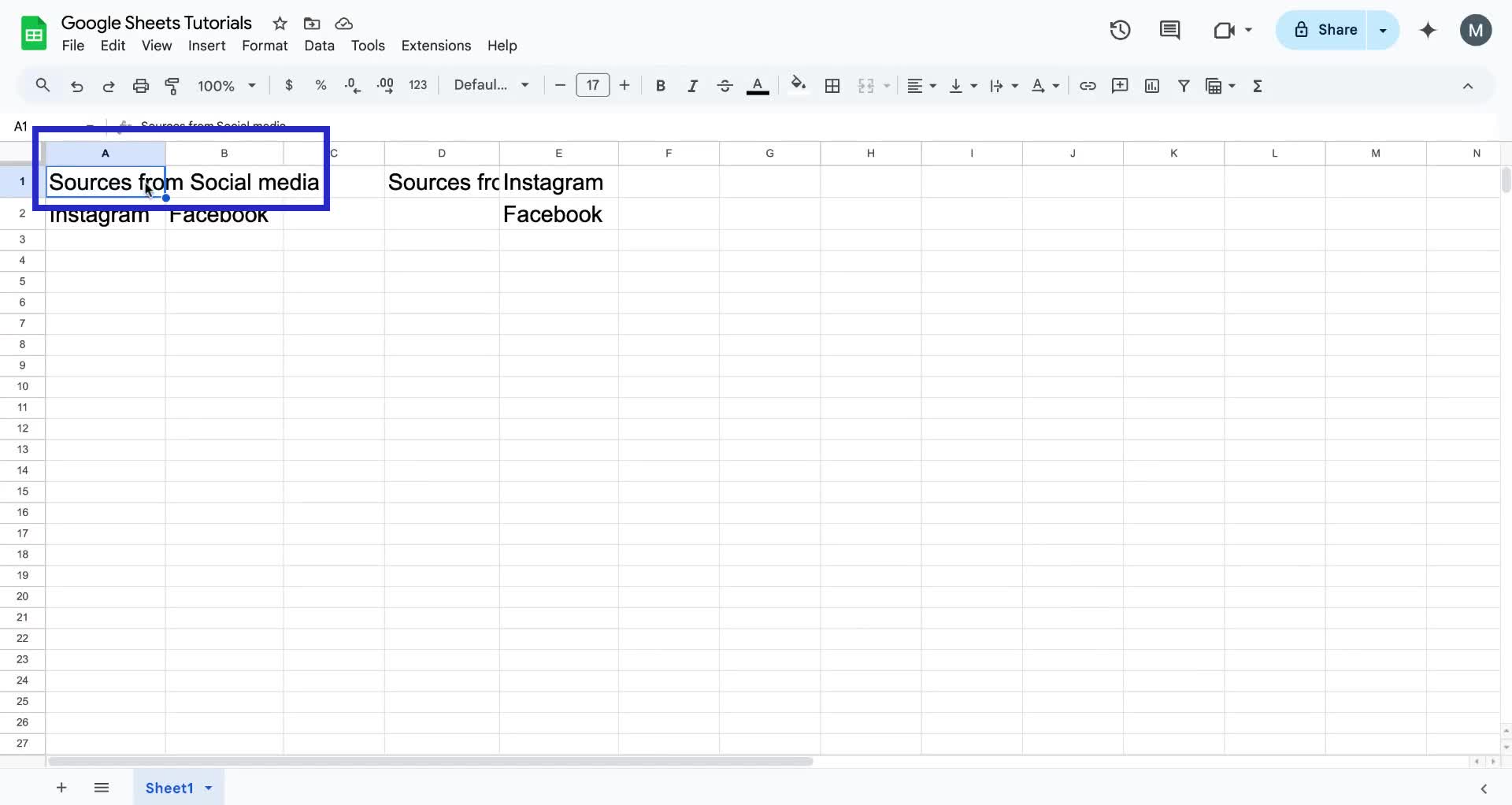Insert a link
This screenshot has width=1512, height=805.
pyautogui.click(x=1088, y=85)
